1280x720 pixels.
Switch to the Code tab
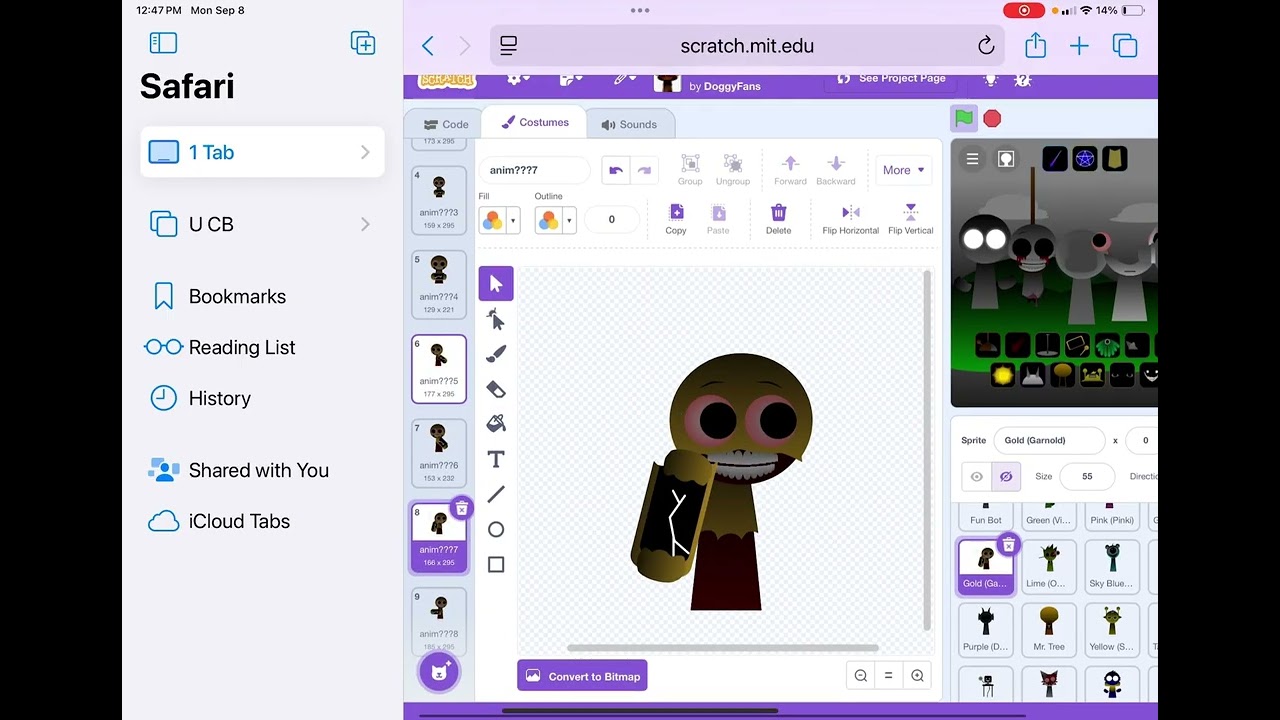pyautogui.click(x=446, y=125)
